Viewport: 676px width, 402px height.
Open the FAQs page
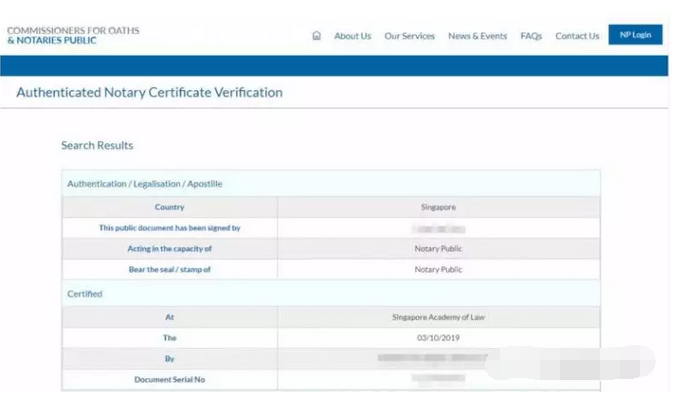(x=531, y=36)
